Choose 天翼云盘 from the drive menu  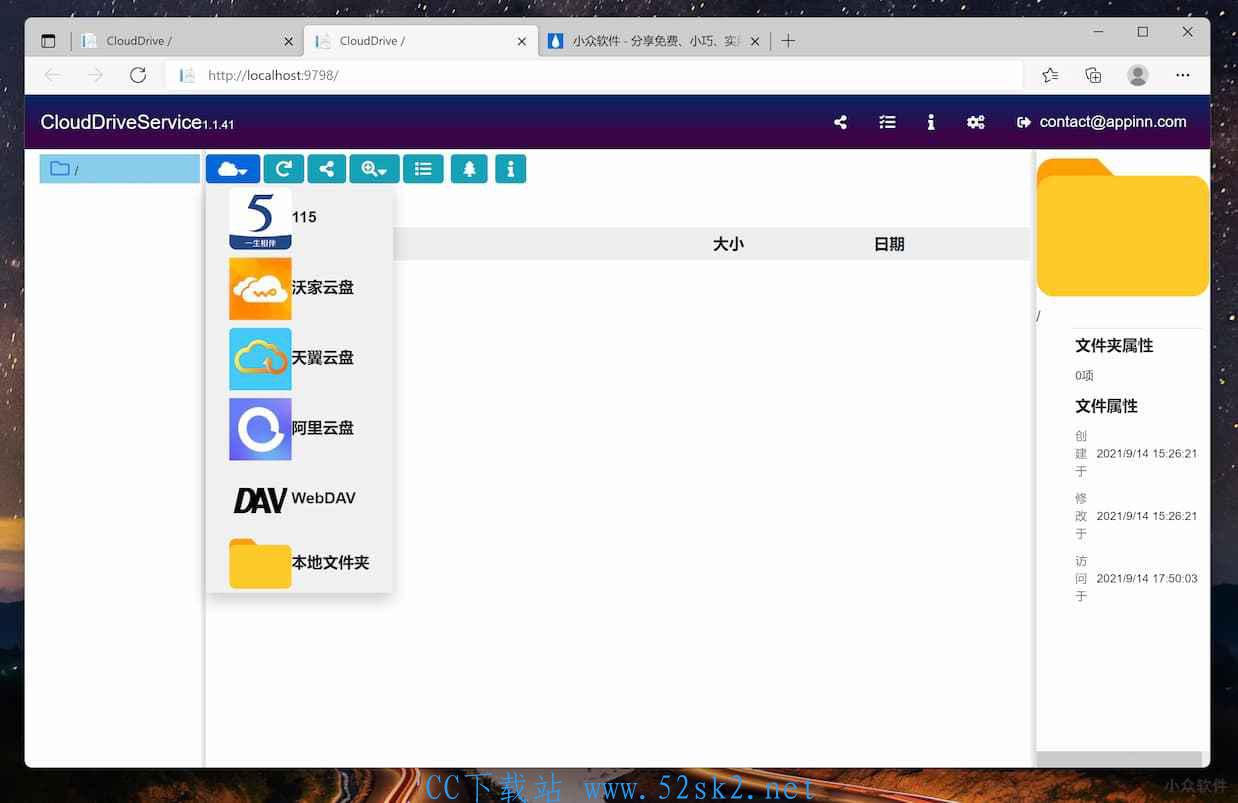298,358
